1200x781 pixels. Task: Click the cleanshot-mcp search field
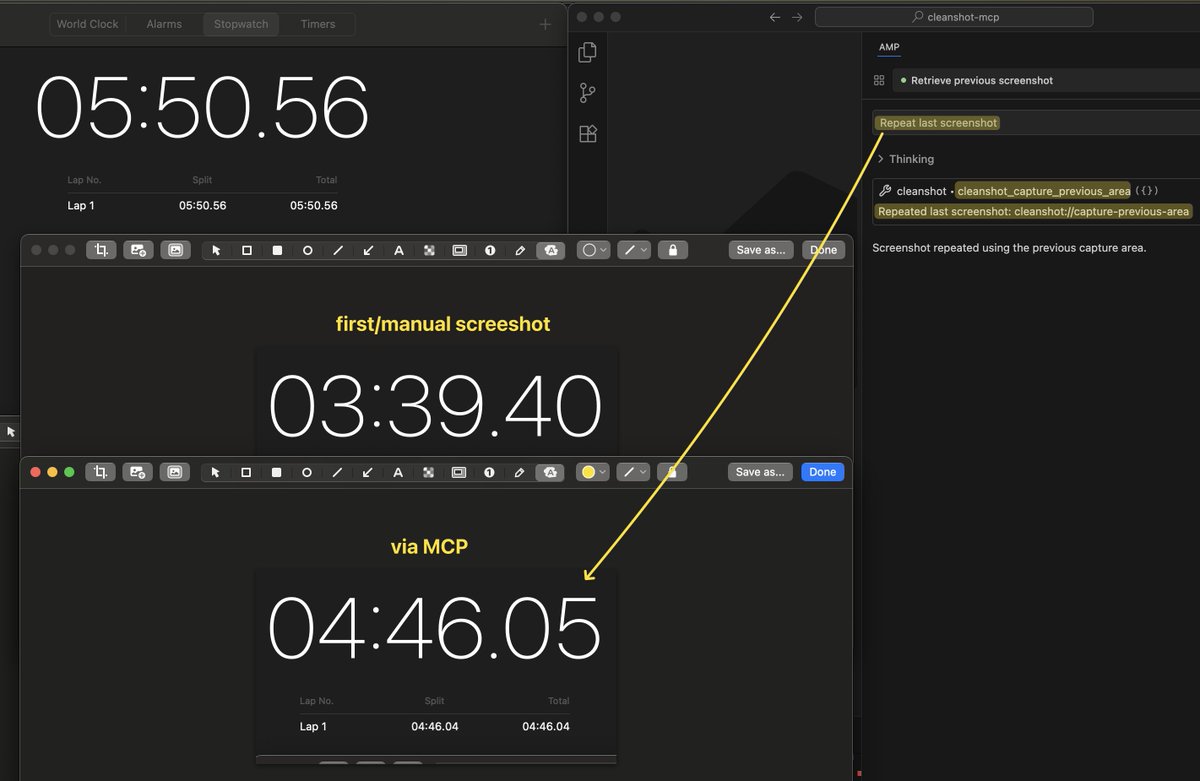954,16
